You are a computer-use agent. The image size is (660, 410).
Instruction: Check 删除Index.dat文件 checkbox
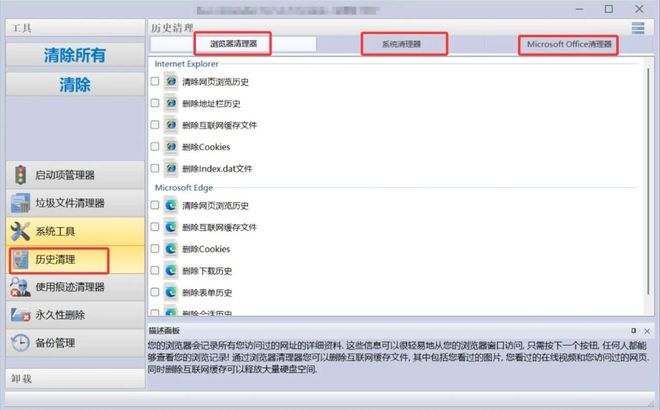tap(155, 168)
